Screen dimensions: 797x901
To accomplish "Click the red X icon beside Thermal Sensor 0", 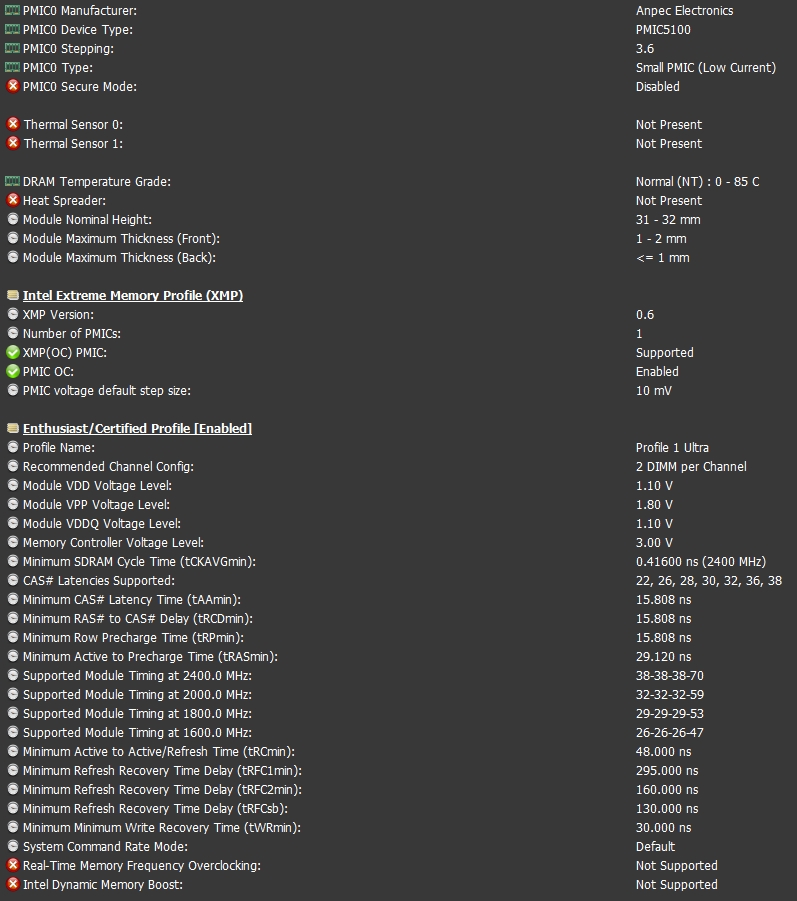I will [13, 124].
